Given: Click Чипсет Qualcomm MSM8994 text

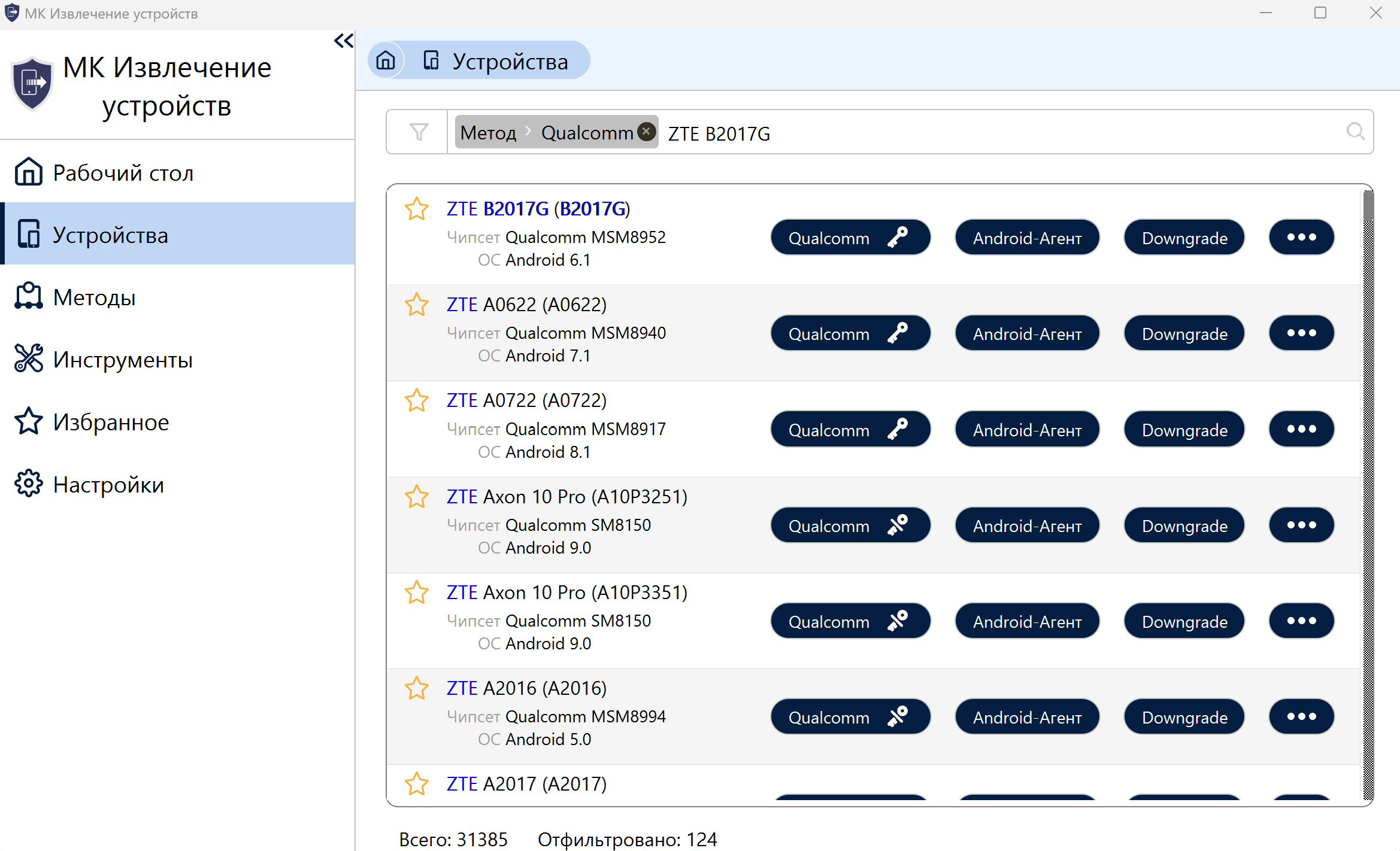Looking at the screenshot, I should (x=556, y=716).
